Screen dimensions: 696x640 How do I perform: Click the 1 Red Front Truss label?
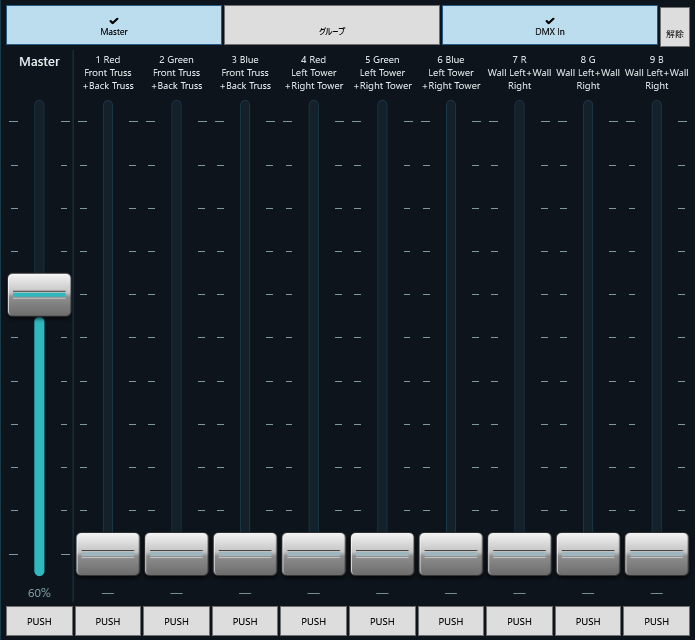[108, 73]
